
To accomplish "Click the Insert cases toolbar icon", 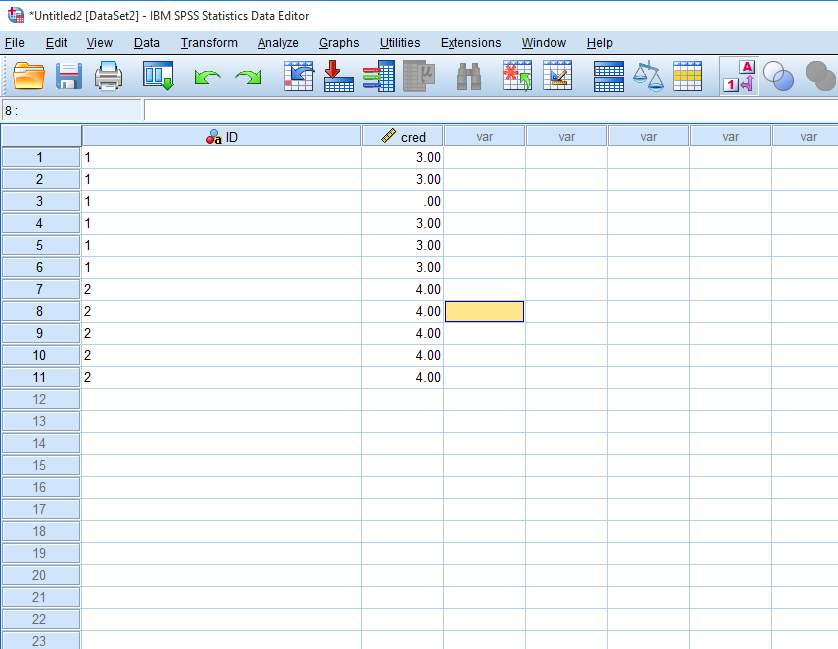I will (x=517, y=76).
